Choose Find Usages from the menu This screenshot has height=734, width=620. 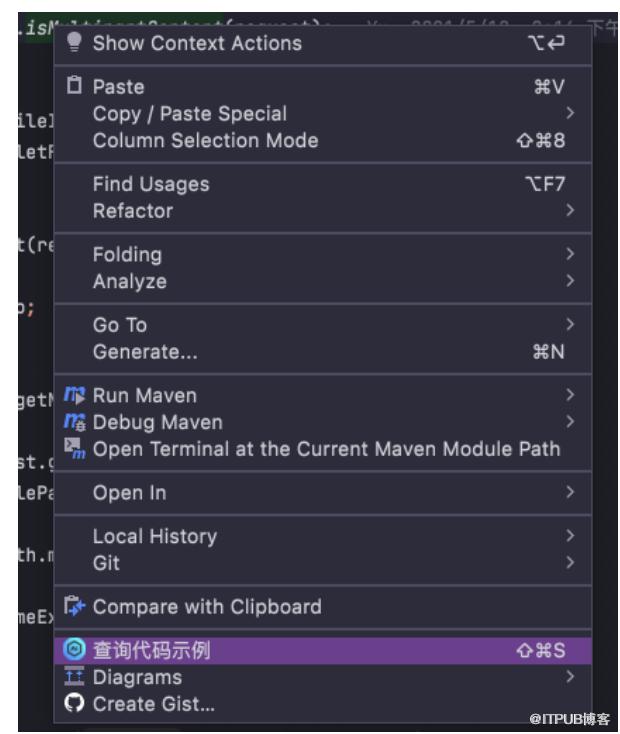[151, 184]
